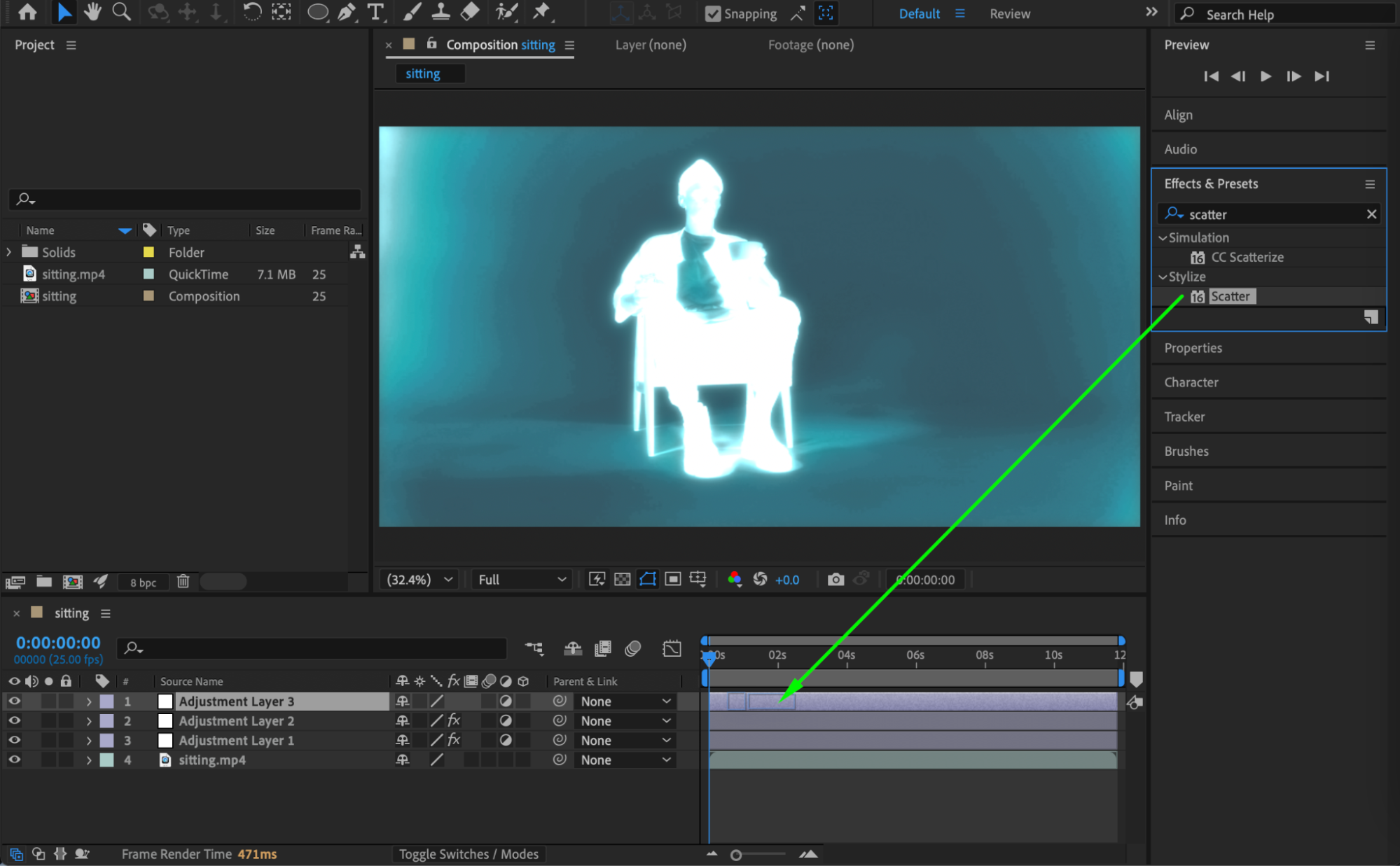This screenshot has height=866, width=1400.
Task: Select the Pen tool in toolbar
Action: pyautogui.click(x=347, y=12)
